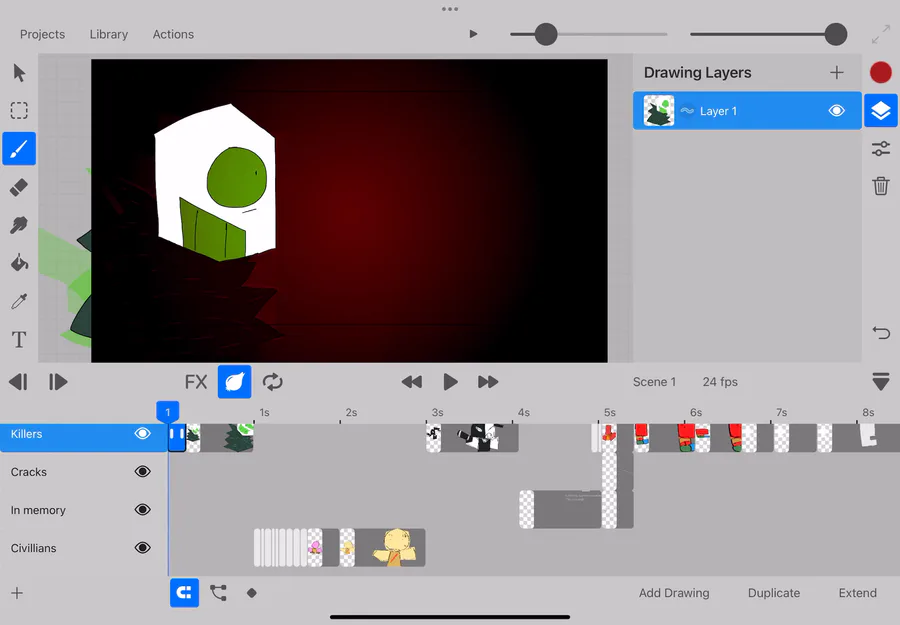
Task: Open the Actions menu
Action: tap(173, 34)
